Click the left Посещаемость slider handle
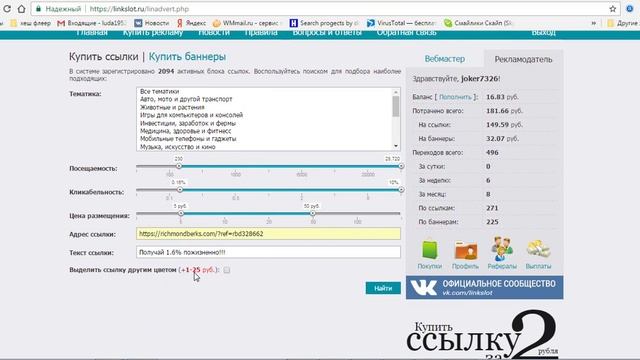This screenshot has width=640, height=360. (179, 166)
